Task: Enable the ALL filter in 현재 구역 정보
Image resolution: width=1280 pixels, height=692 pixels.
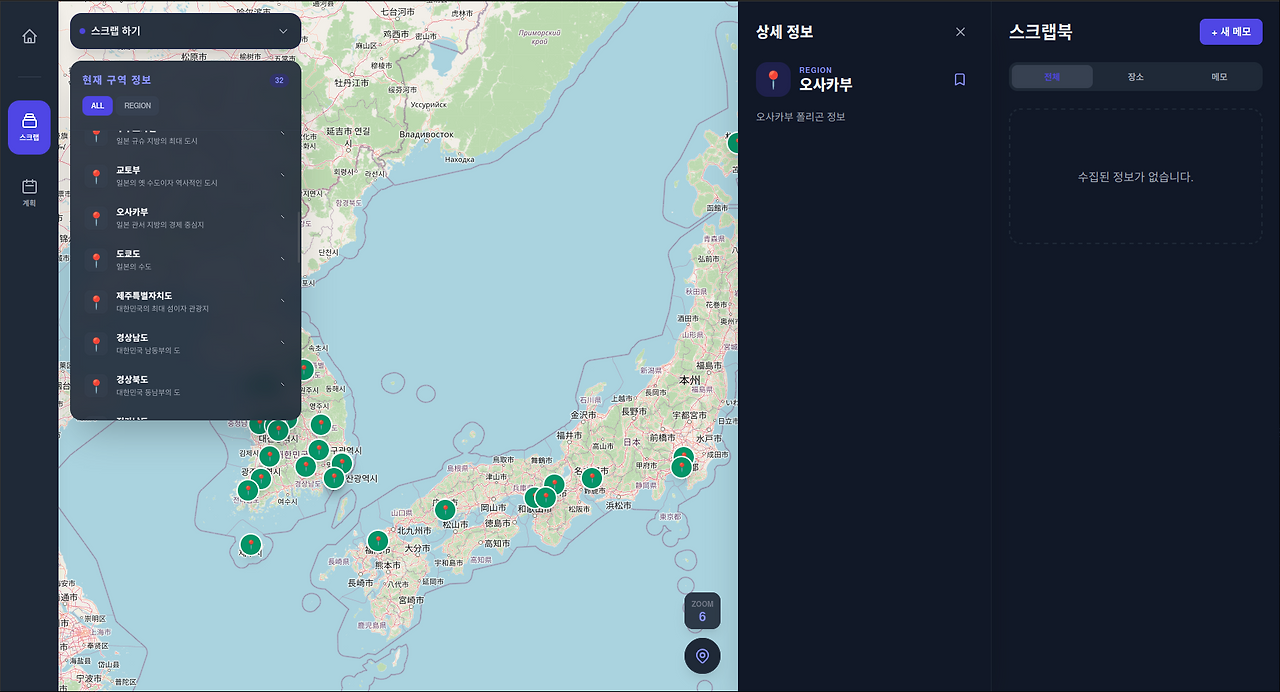Action: click(97, 105)
